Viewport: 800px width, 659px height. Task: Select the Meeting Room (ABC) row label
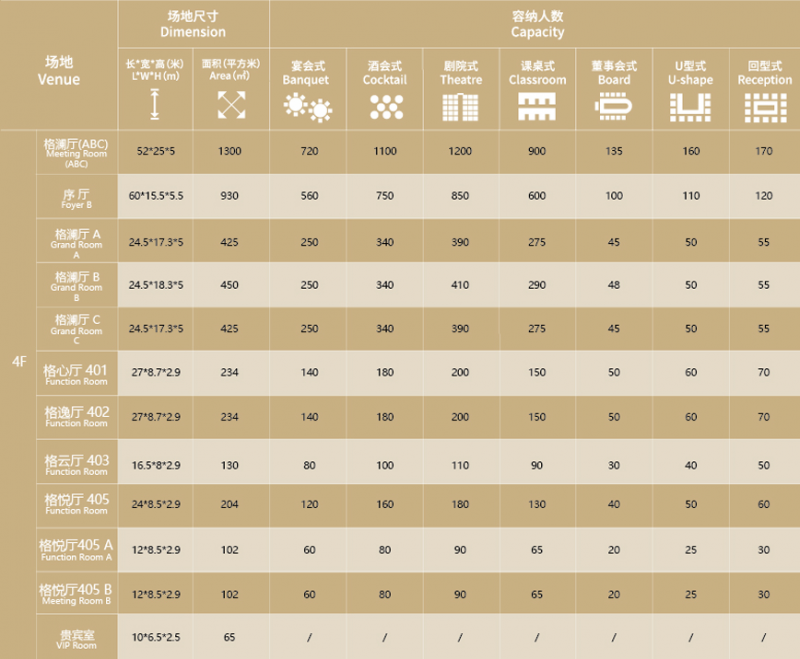(x=77, y=153)
